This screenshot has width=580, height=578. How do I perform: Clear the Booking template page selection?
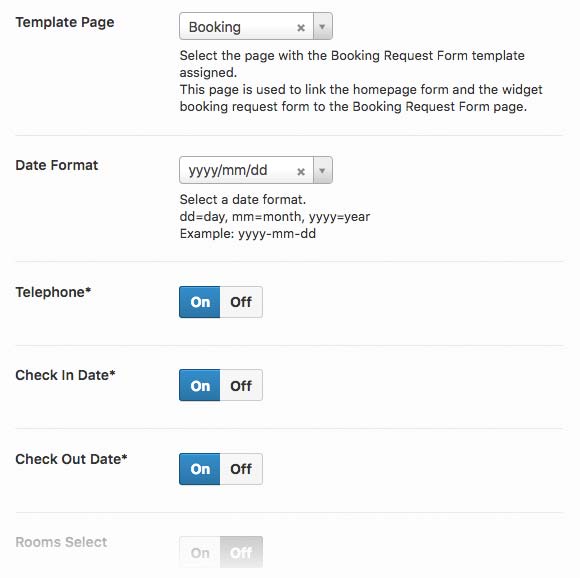coord(301,28)
